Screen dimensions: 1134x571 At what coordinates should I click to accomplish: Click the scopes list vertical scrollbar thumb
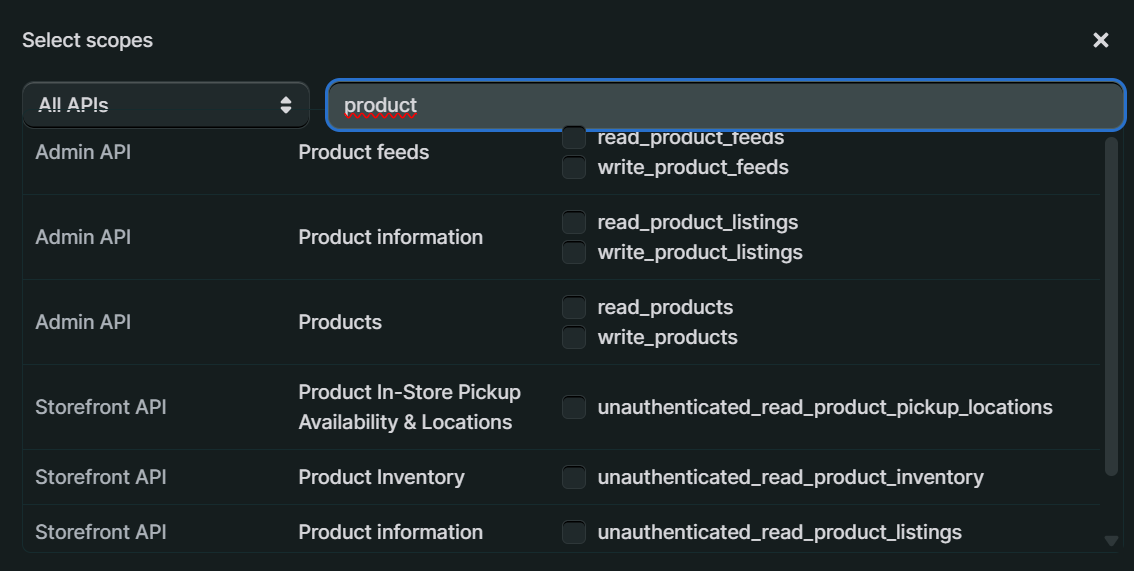(1110, 305)
